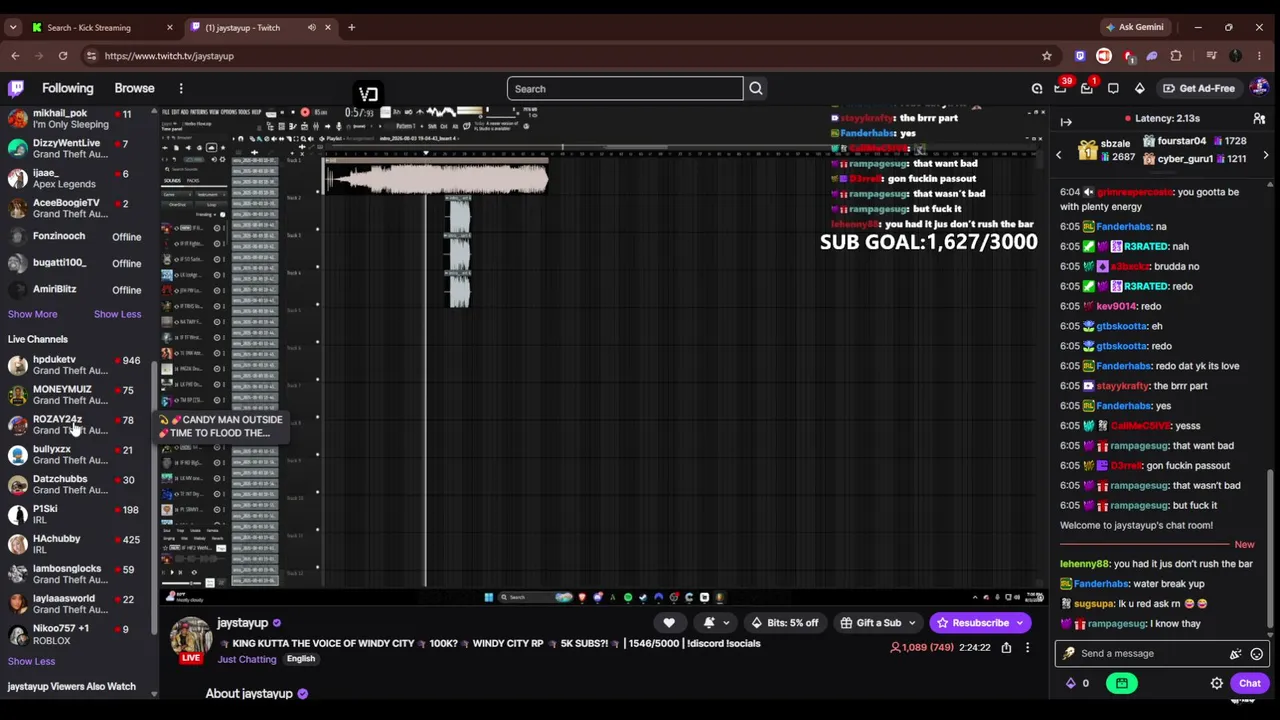Open the Get Bits diamond icon
Image resolution: width=1280 pixels, height=720 pixels.
1139,89
